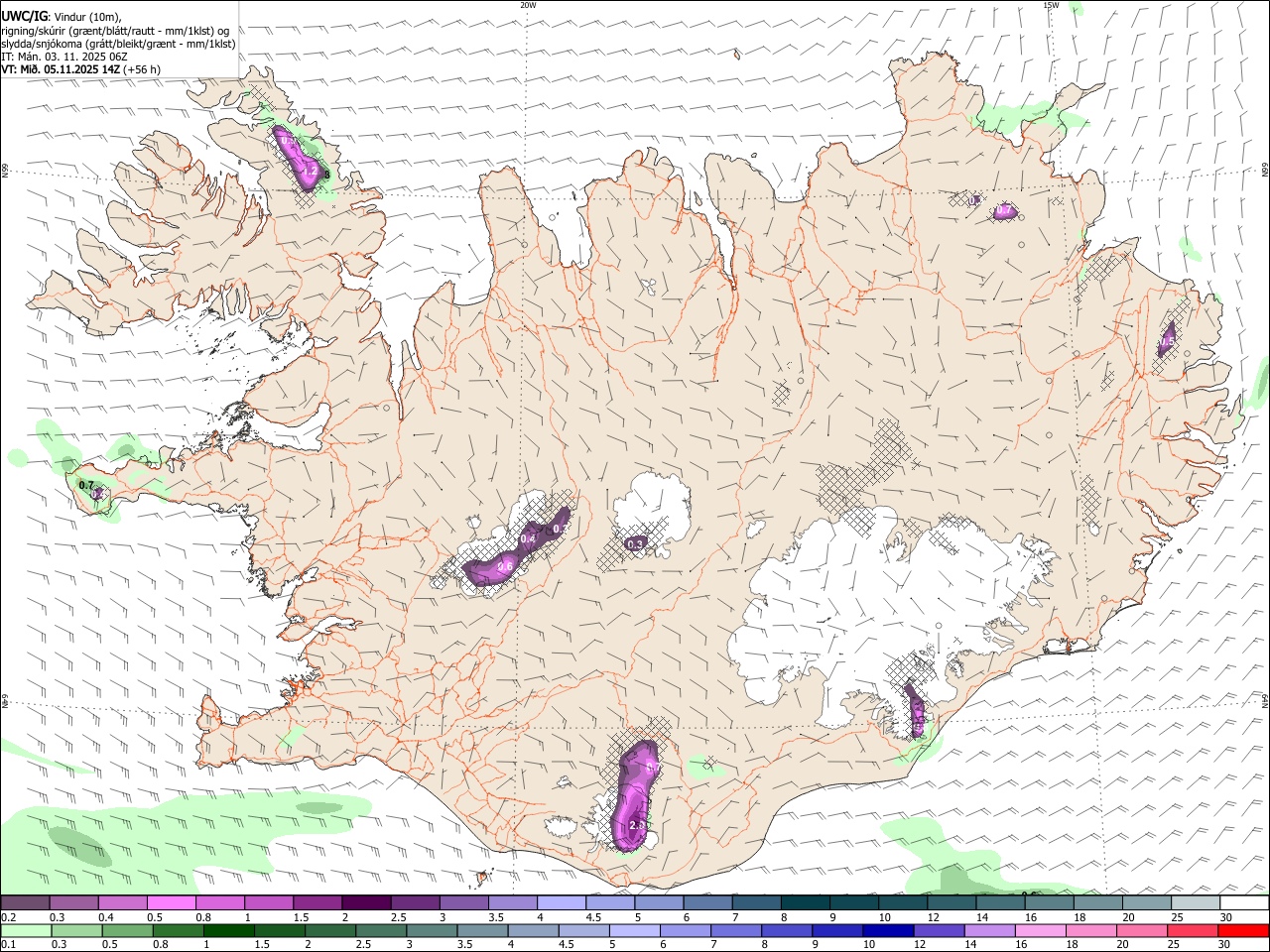
Task: Click the "IT: Mán. 03. 11. 2025 06Z" line
Action: coord(63,57)
